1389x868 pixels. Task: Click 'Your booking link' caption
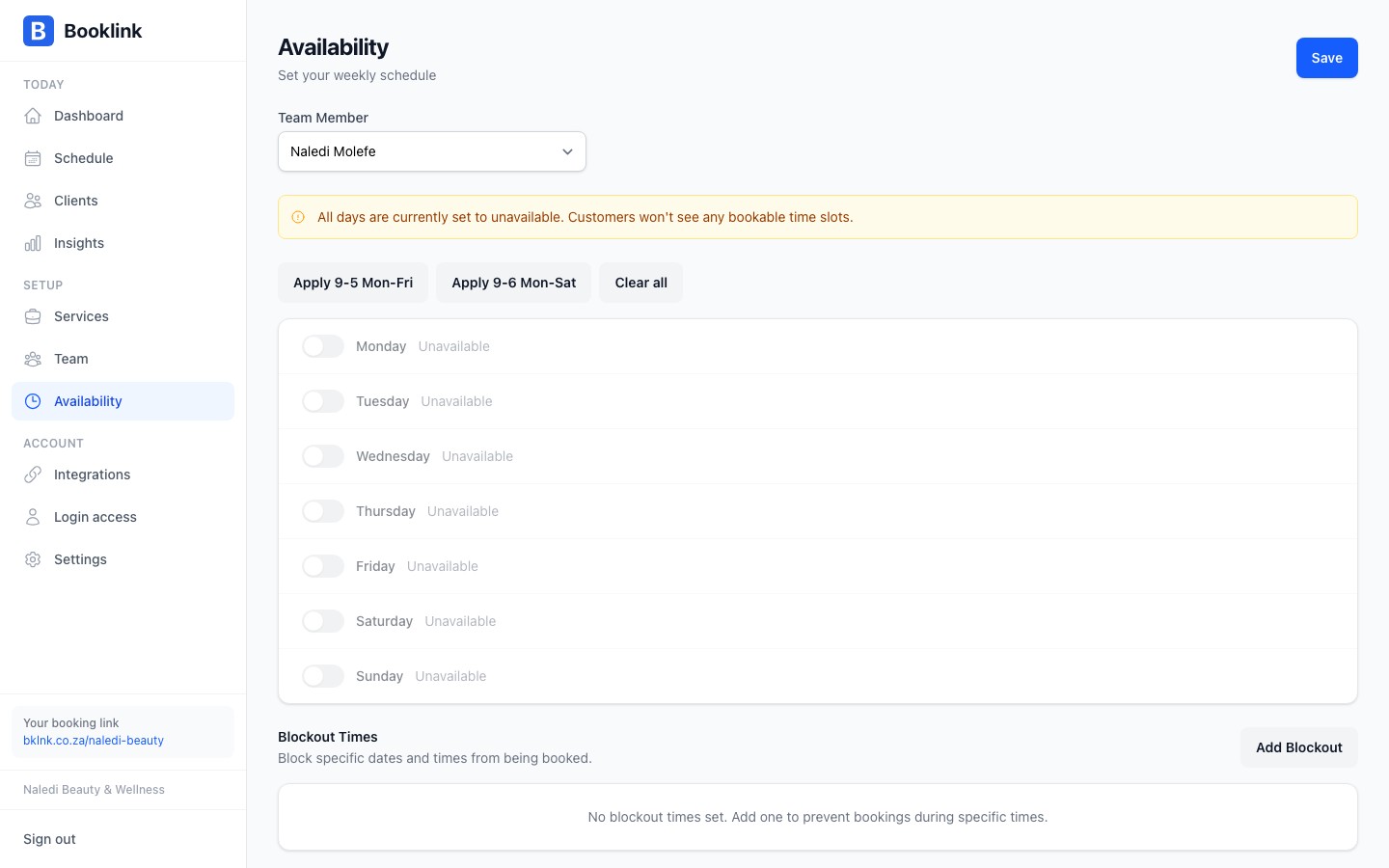coord(71,723)
